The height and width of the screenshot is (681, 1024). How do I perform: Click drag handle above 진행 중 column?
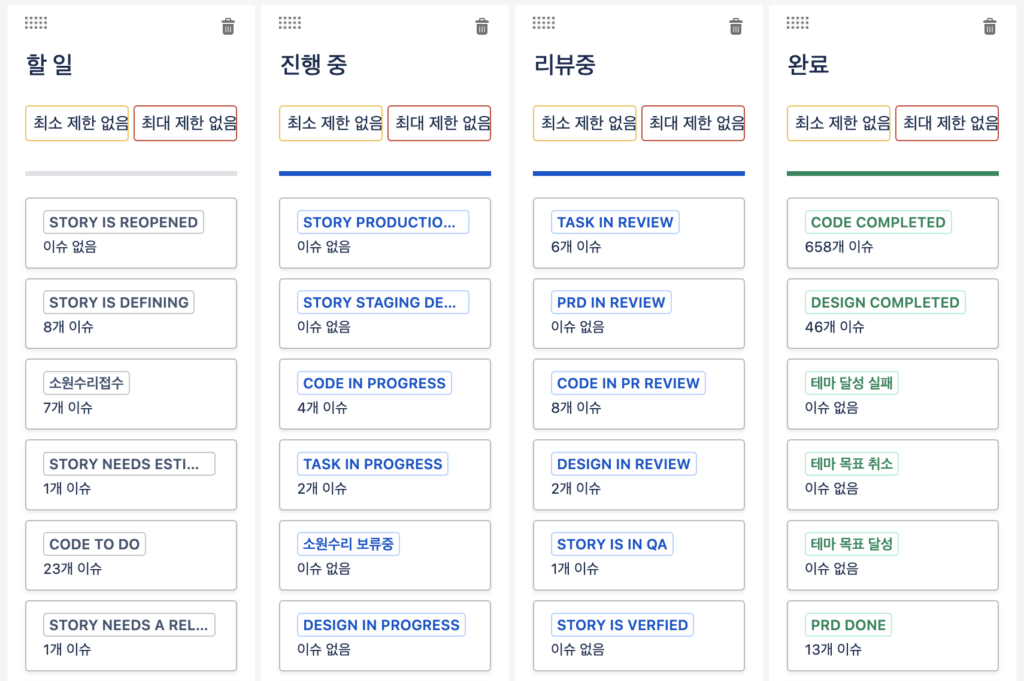tap(290, 23)
